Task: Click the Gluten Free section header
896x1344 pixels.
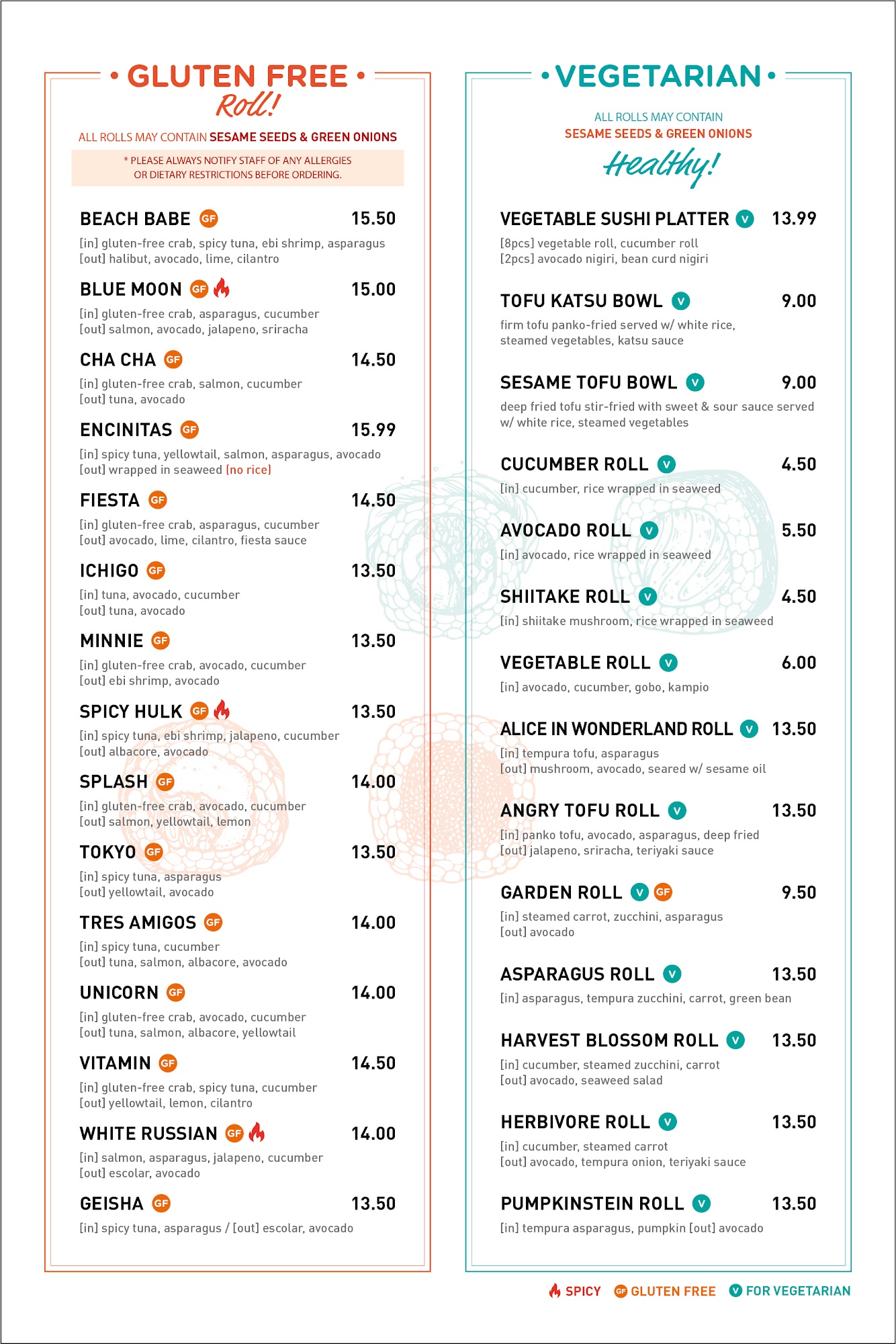Action: [238, 77]
